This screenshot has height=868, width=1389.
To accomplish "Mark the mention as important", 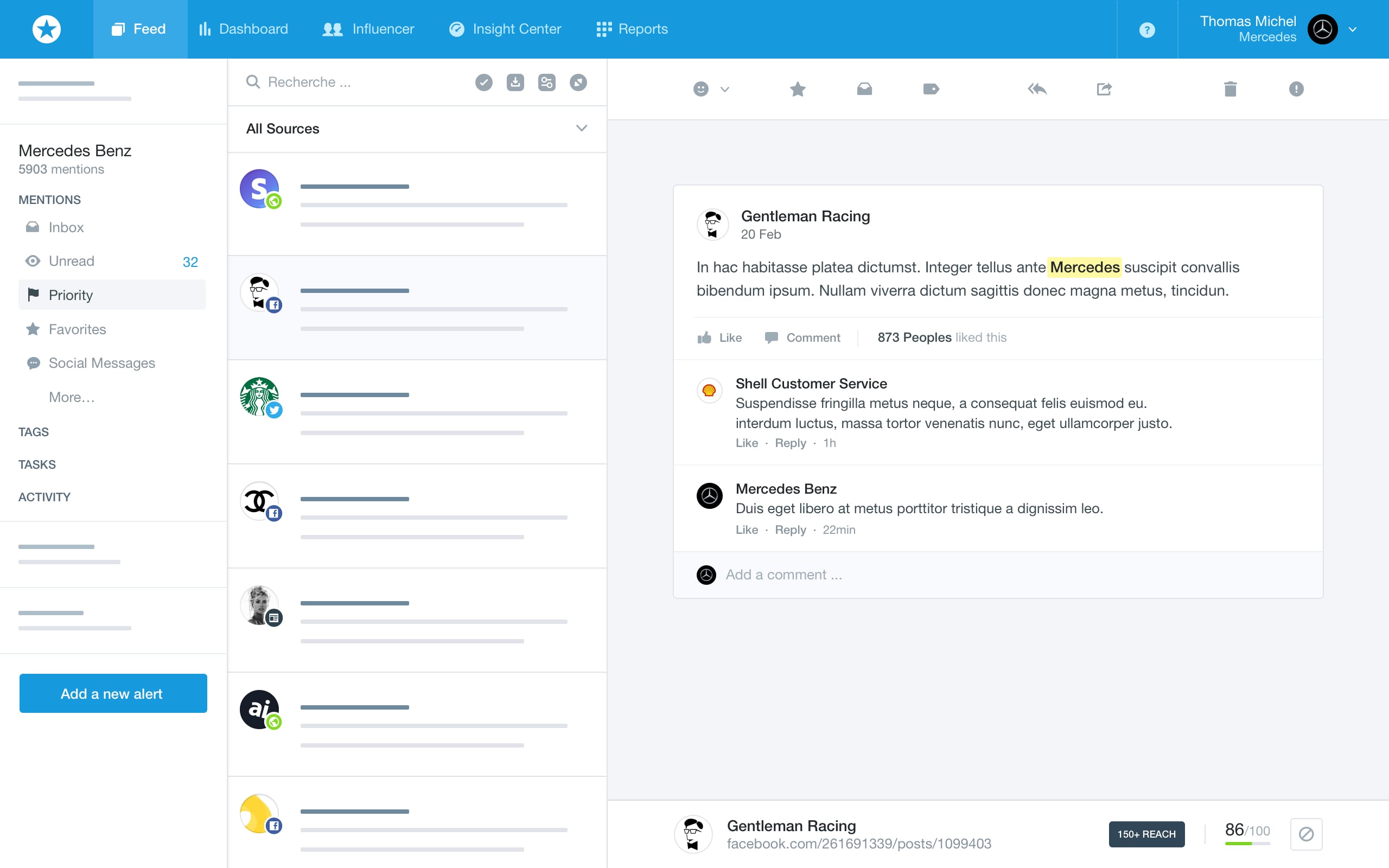I will click(1297, 89).
